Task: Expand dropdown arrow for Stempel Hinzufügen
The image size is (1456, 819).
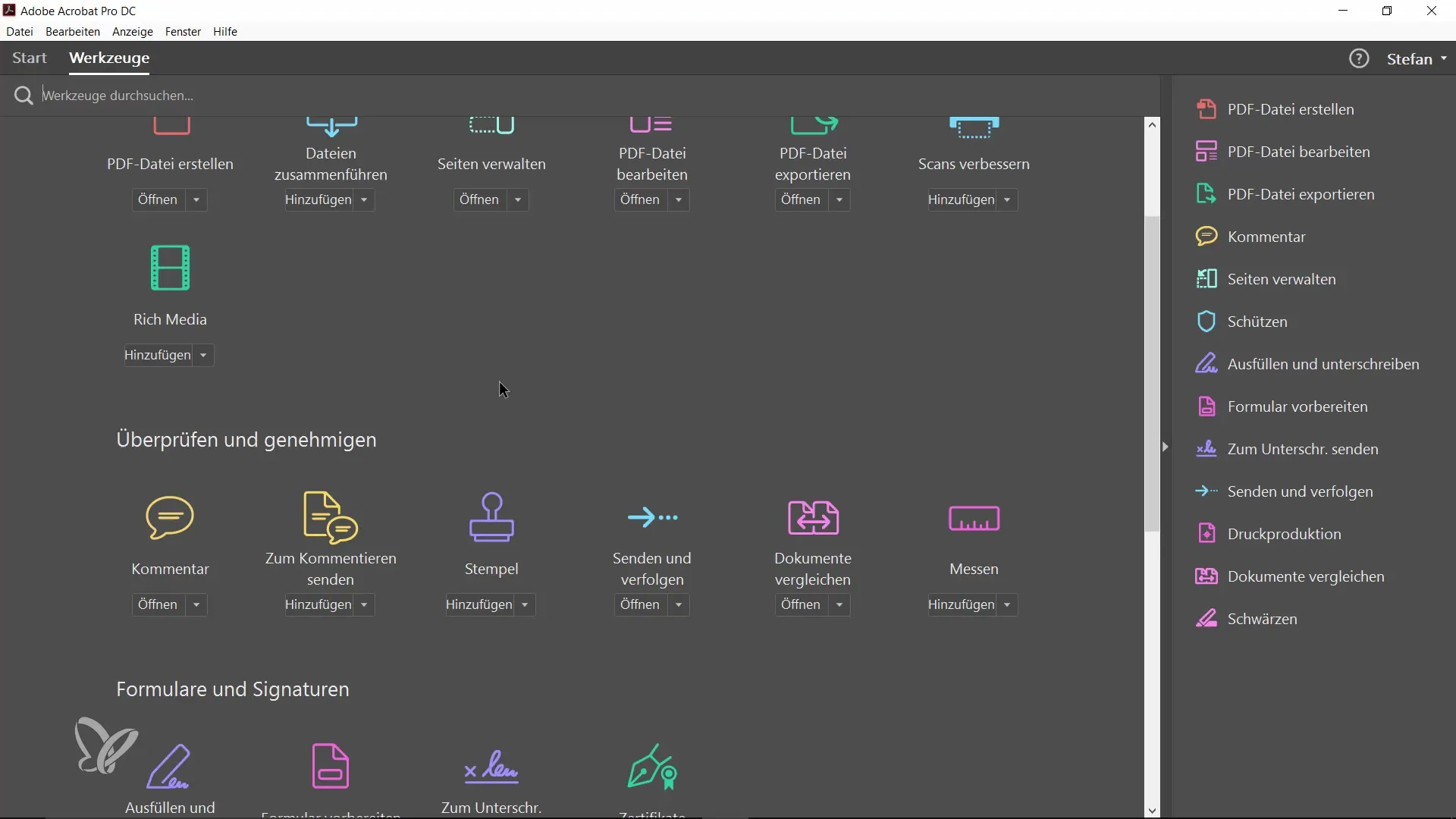Action: [x=525, y=605]
